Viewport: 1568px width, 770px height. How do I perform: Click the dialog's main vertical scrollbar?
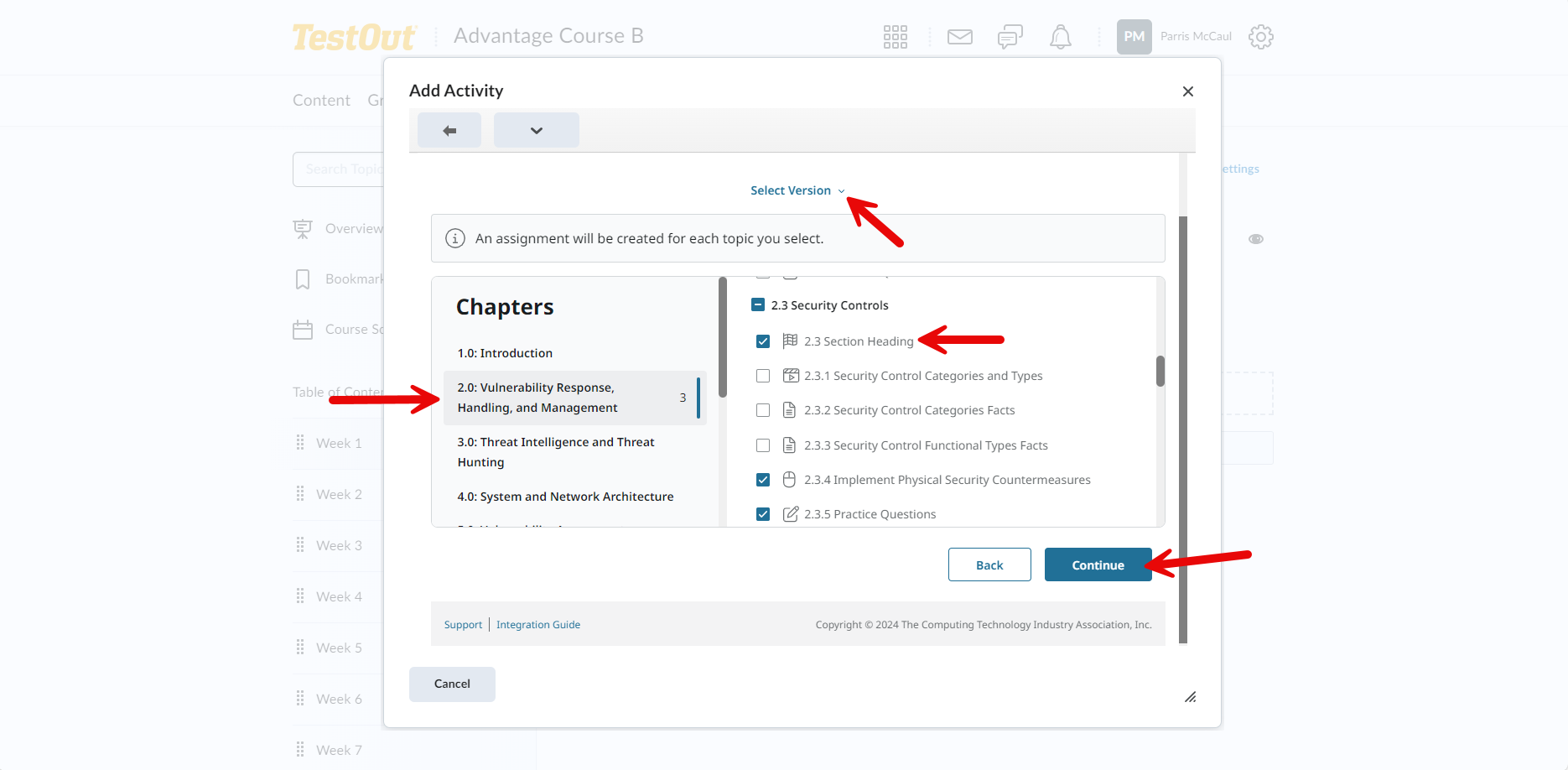(x=1183, y=429)
